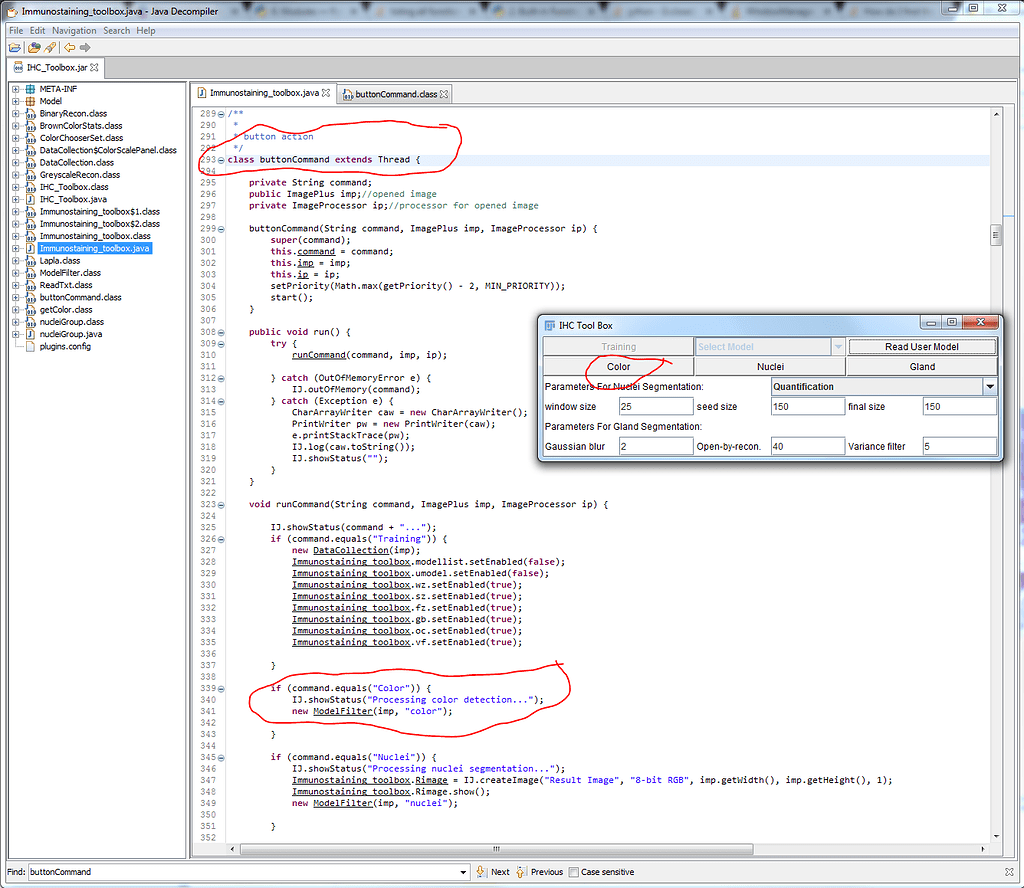Image resolution: width=1024 pixels, height=888 pixels.
Task: Click the Open Type toolbar icon
Action: point(33,46)
